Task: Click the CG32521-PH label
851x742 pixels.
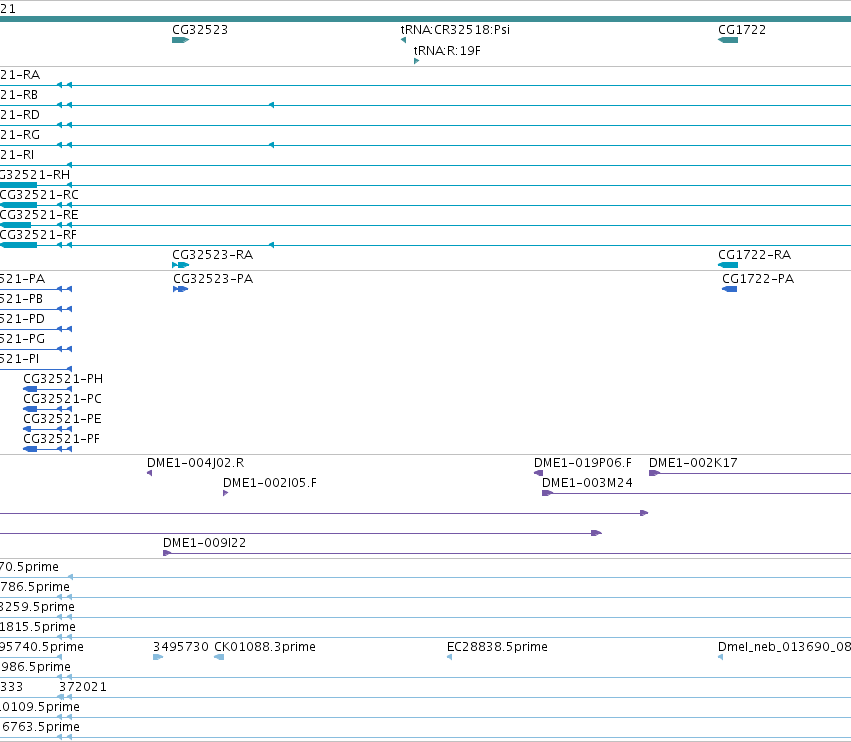Action: click(x=63, y=379)
